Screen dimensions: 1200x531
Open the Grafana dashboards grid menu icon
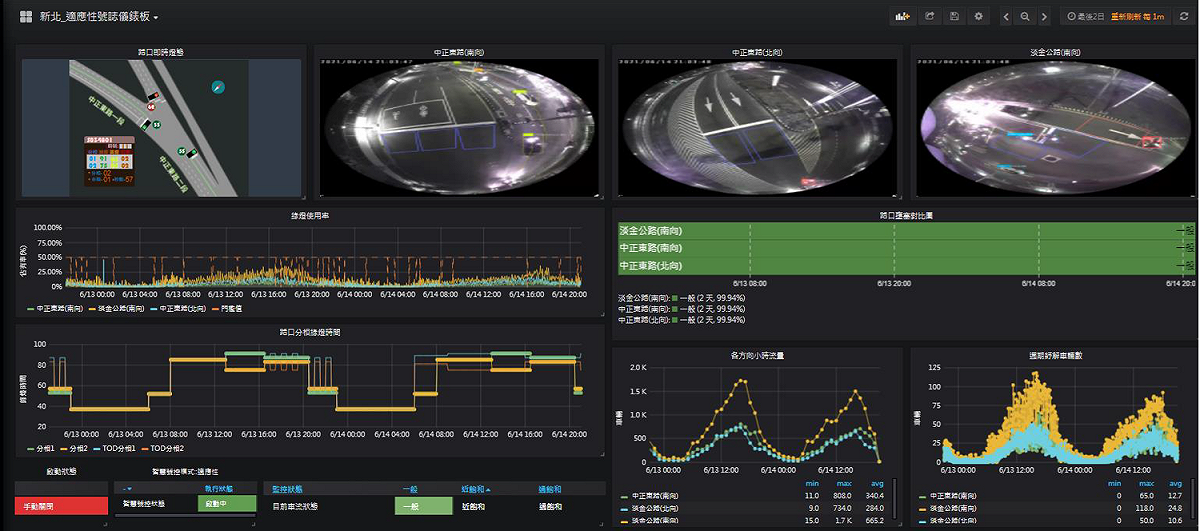(24, 17)
